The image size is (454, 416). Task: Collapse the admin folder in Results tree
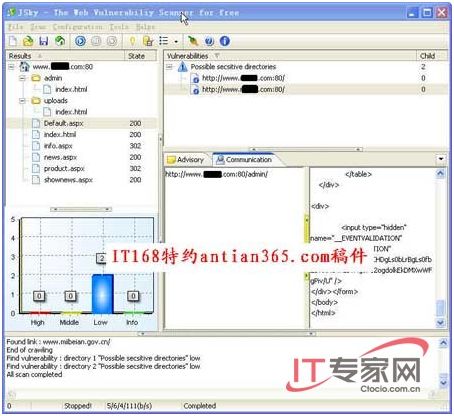(x=22, y=78)
